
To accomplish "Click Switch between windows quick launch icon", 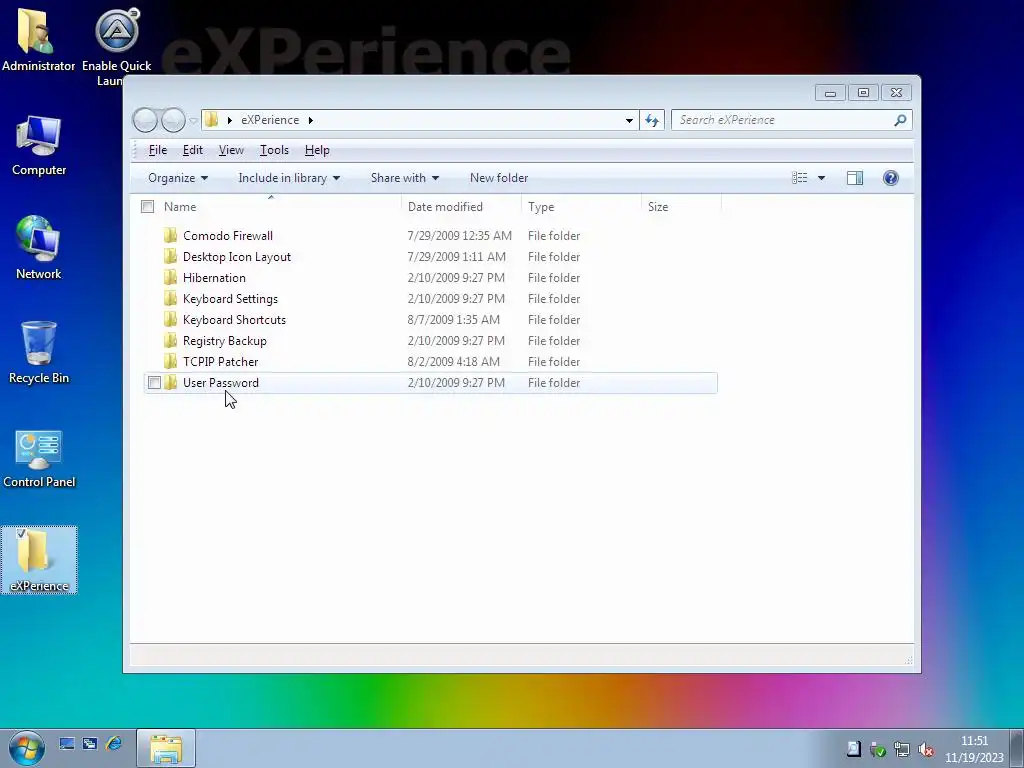I will 90,744.
